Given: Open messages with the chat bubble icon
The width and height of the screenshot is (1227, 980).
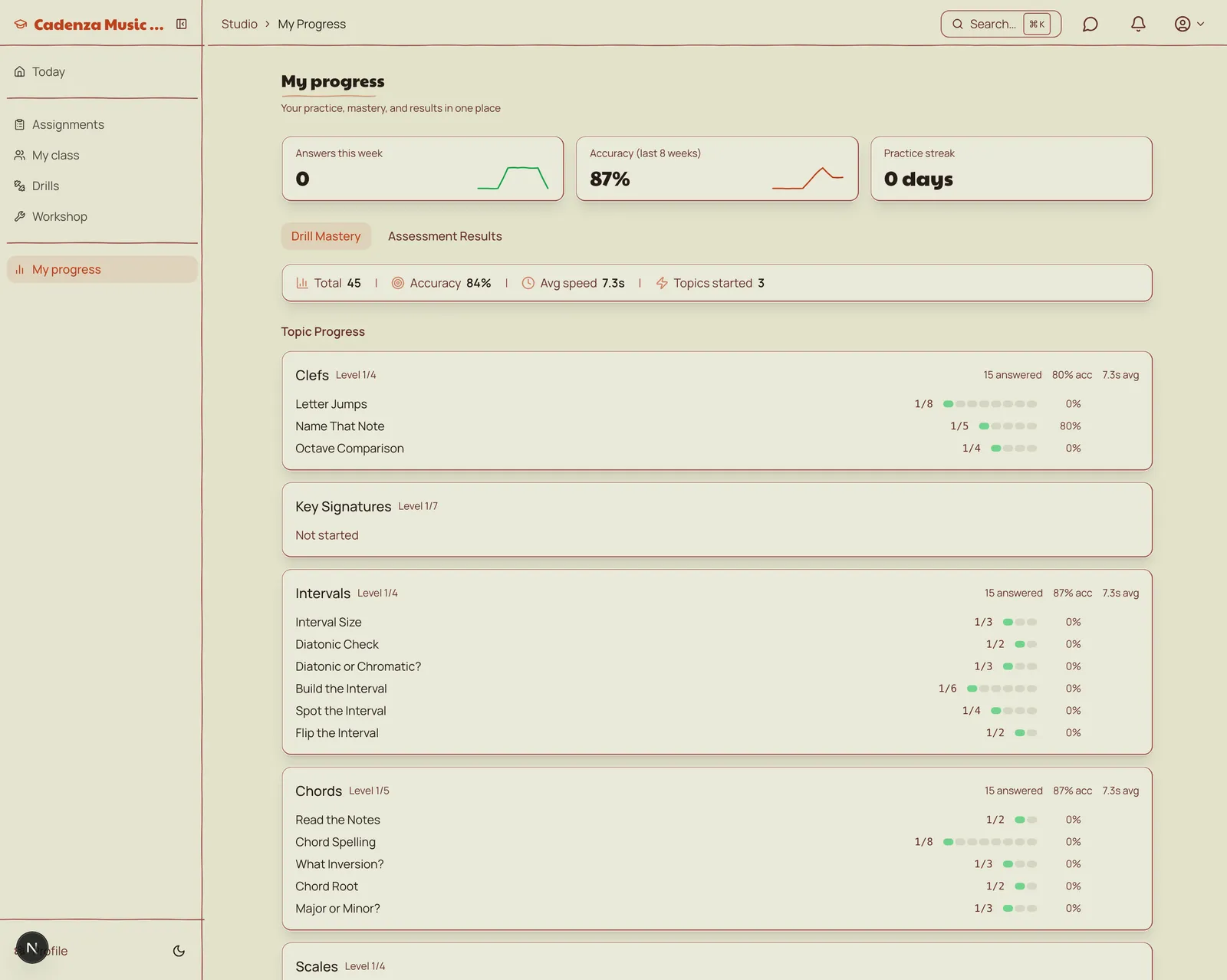Looking at the screenshot, I should (1090, 24).
